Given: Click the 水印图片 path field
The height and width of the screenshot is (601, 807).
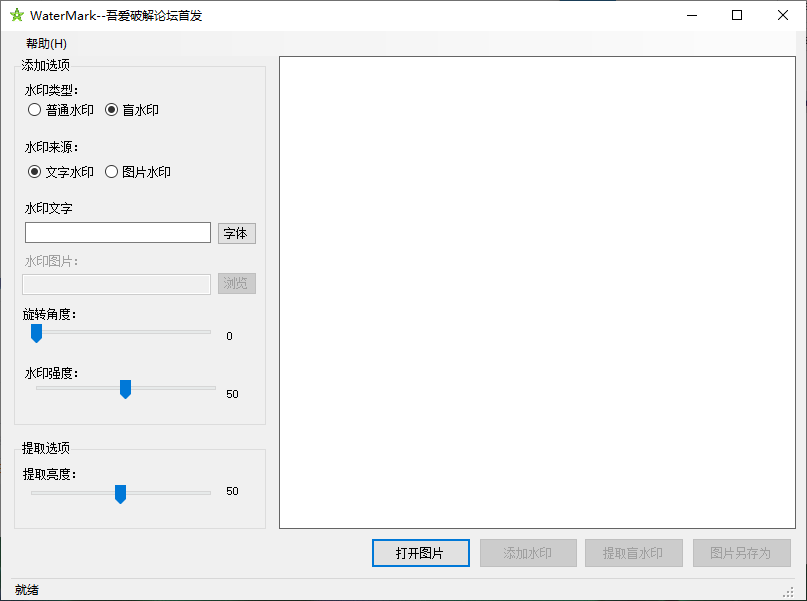Looking at the screenshot, I should pos(117,284).
